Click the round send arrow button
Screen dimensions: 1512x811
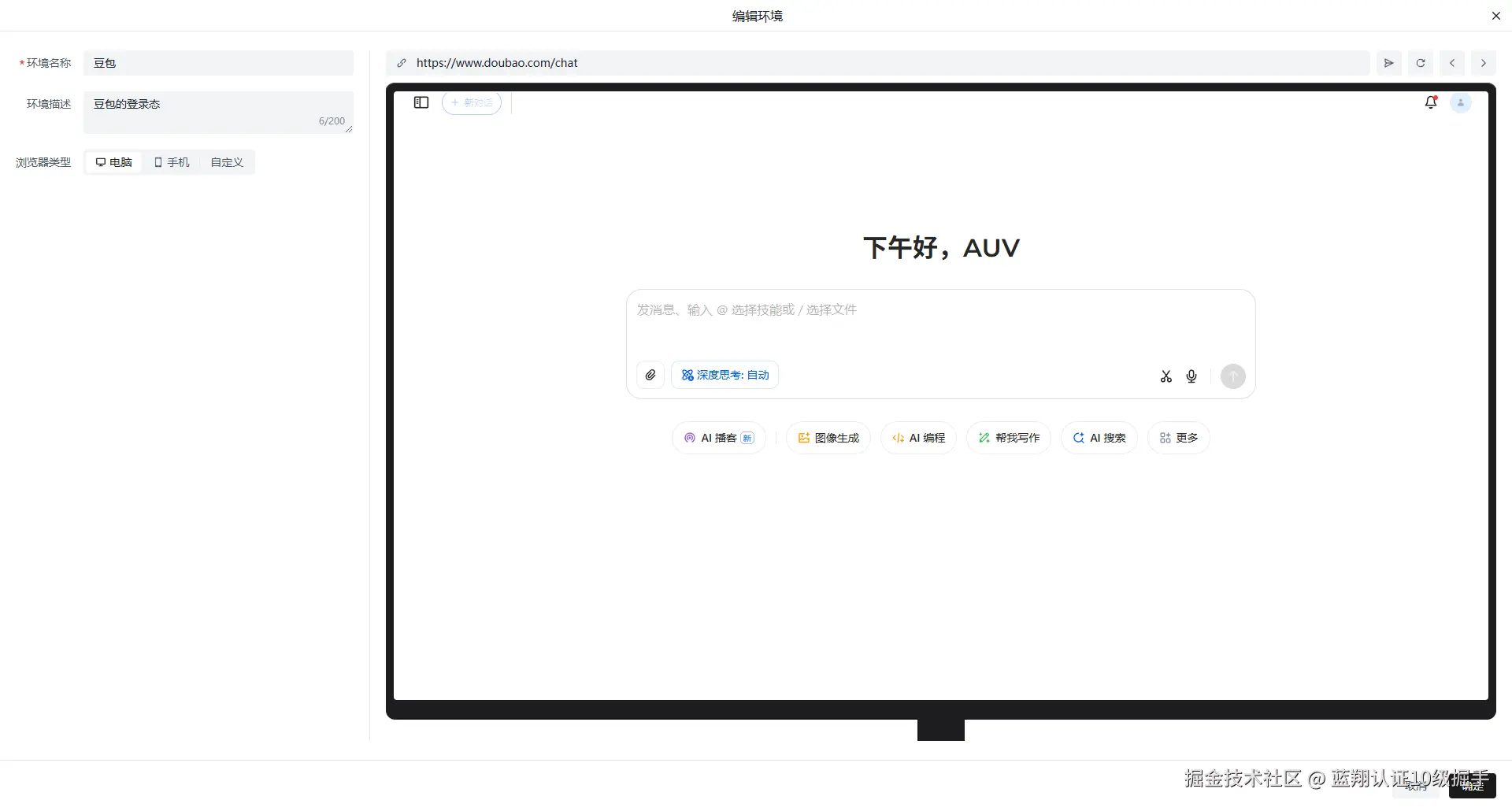point(1233,376)
